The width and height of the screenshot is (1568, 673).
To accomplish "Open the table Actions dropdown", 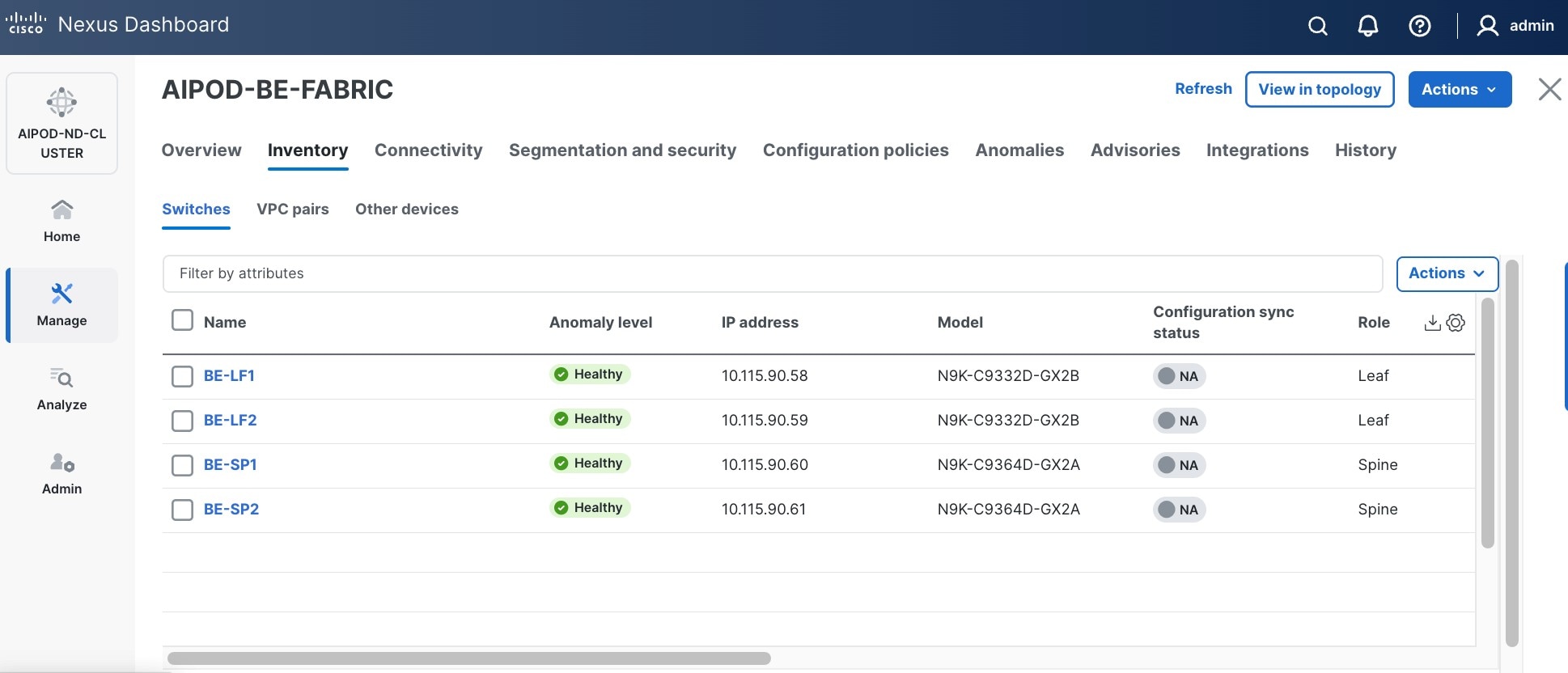I will click(1447, 273).
